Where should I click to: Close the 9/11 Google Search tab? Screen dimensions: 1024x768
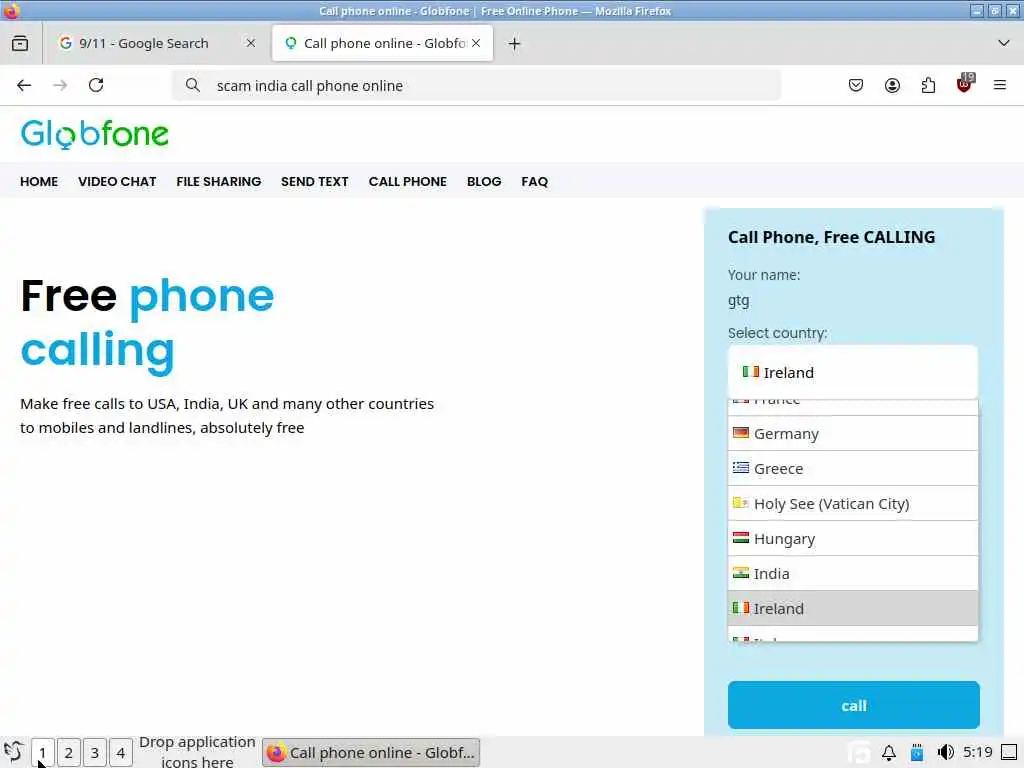coord(251,43)
